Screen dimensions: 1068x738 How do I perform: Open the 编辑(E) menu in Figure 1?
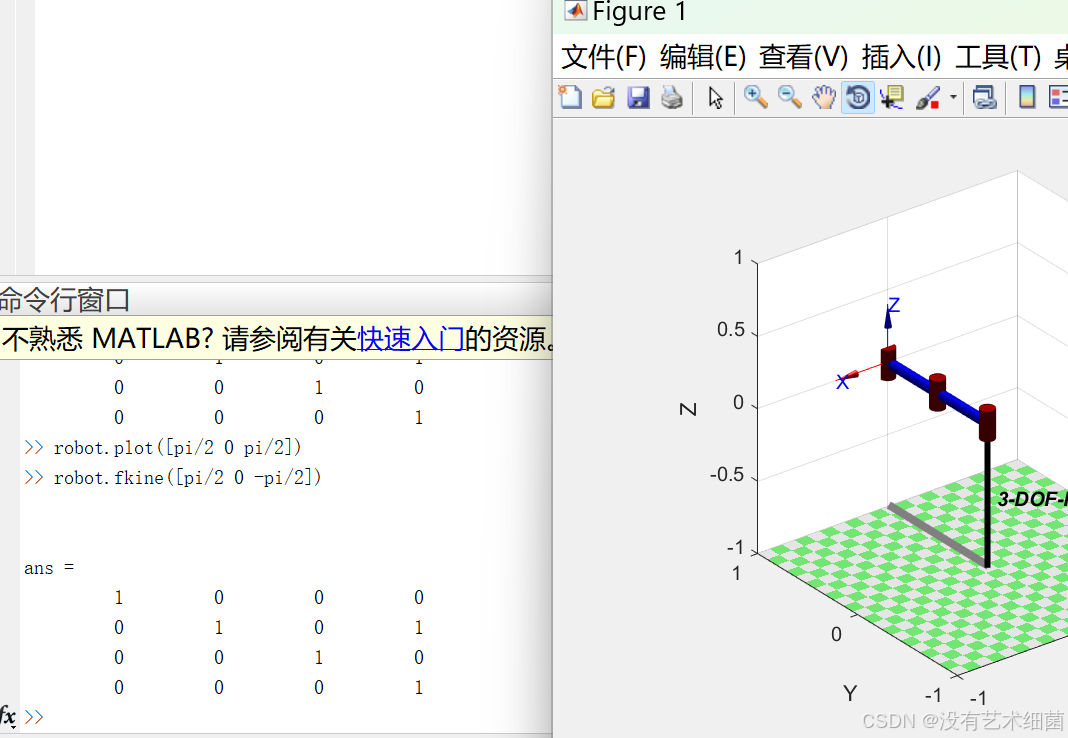[x=703, y=57]
